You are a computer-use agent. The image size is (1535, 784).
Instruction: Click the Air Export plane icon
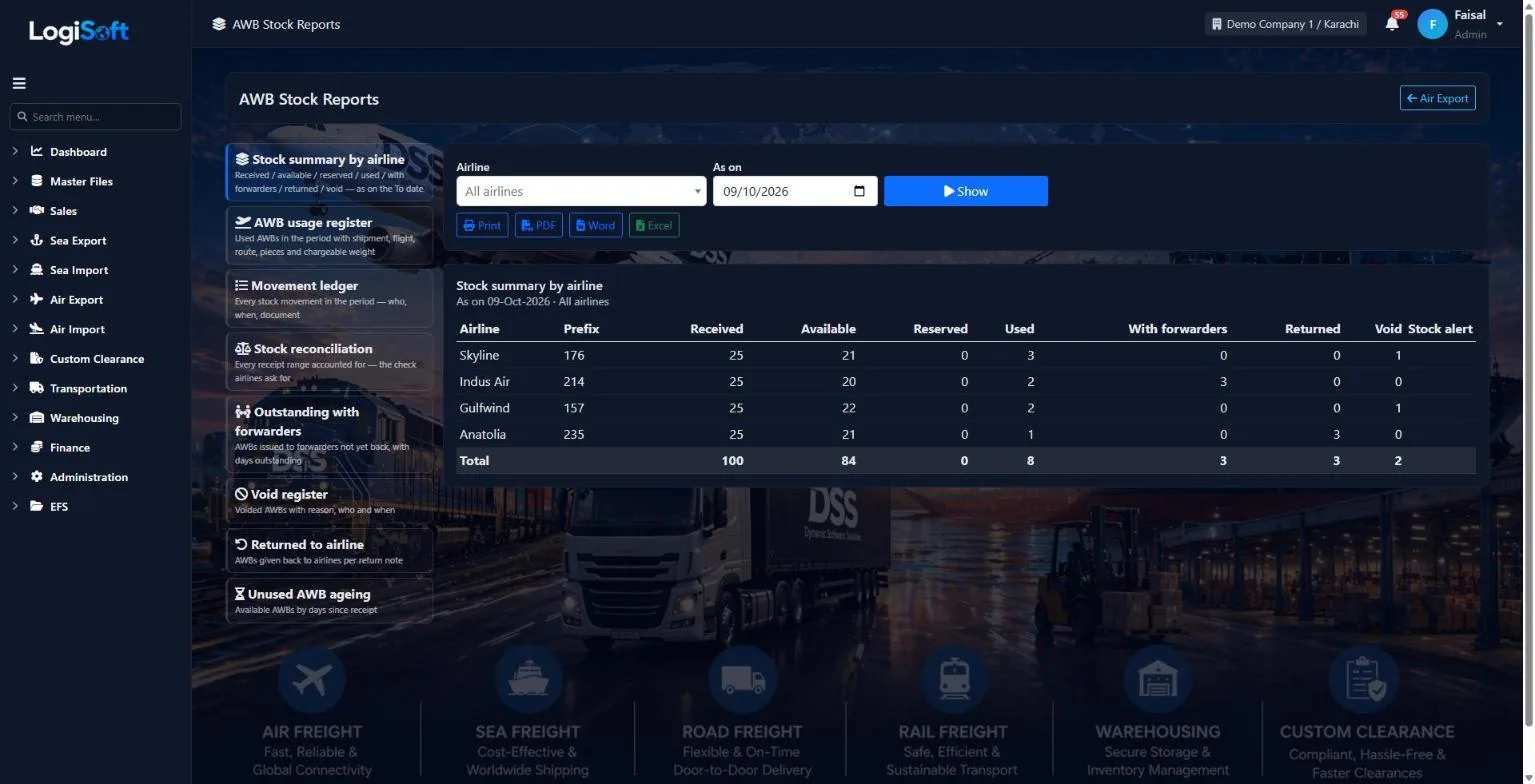click(x=37, y=299)
